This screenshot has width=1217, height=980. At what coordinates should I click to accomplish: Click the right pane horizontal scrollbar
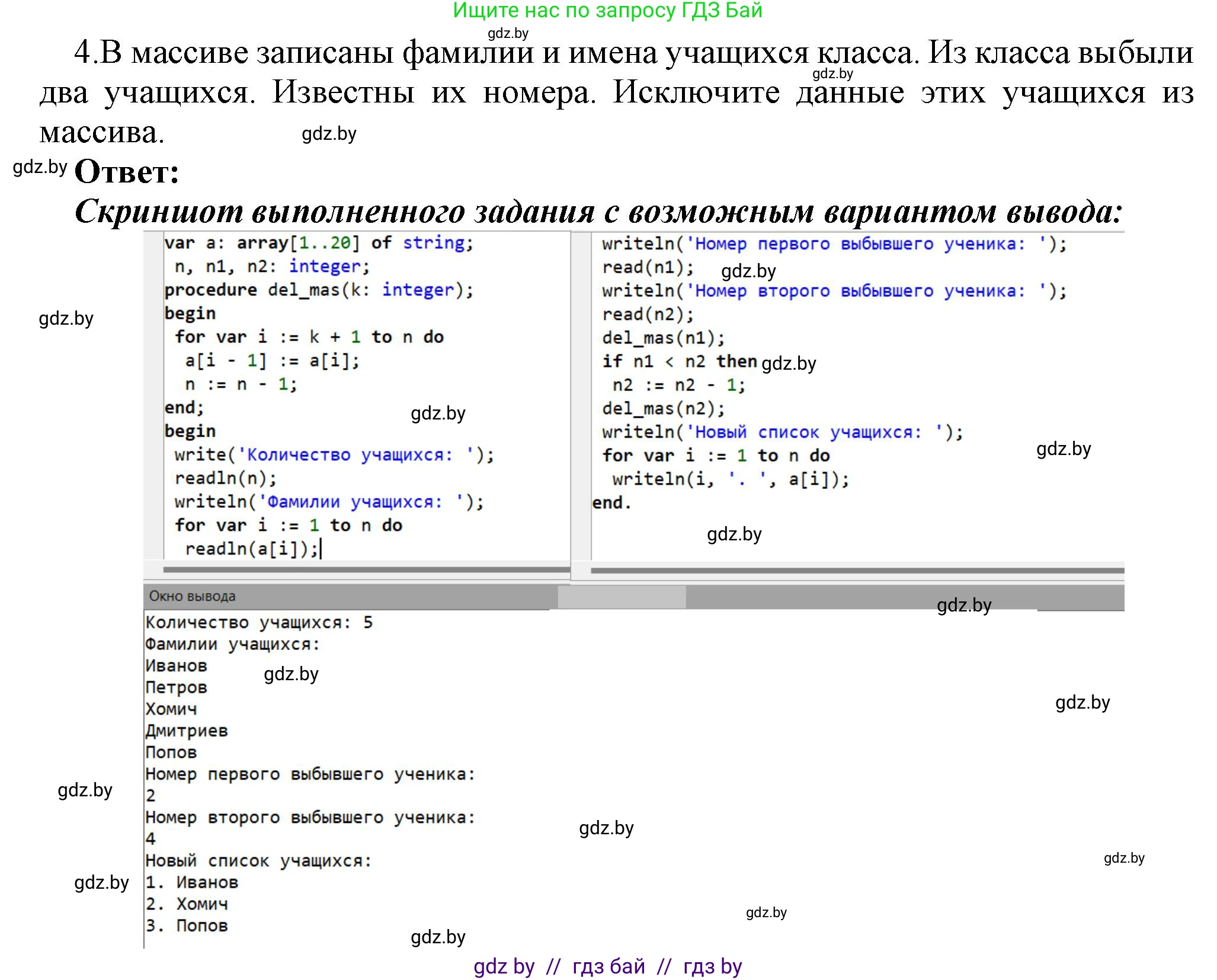coord(859,569)
